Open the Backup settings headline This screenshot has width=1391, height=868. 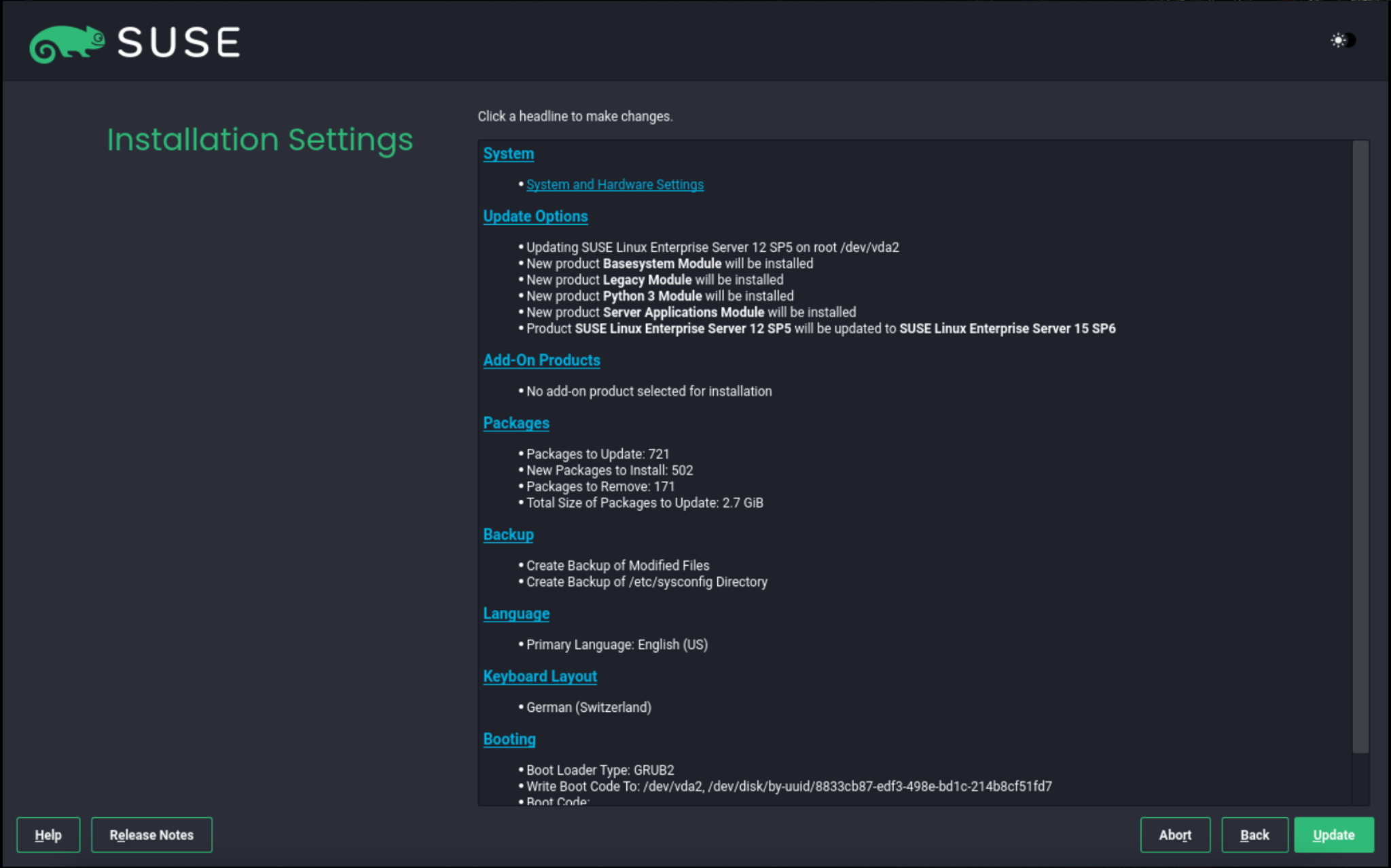pyautogui.click(x=508, y=535)
